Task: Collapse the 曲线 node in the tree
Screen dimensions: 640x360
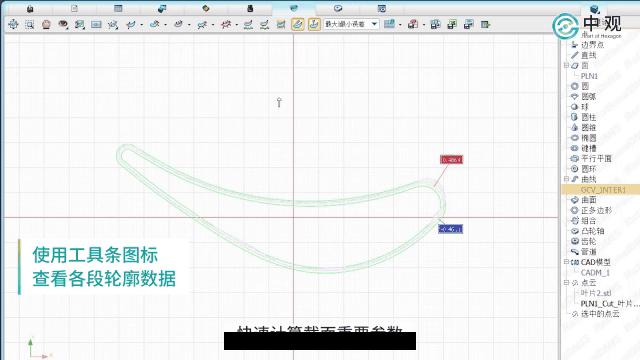Action: tap(566, 179)
